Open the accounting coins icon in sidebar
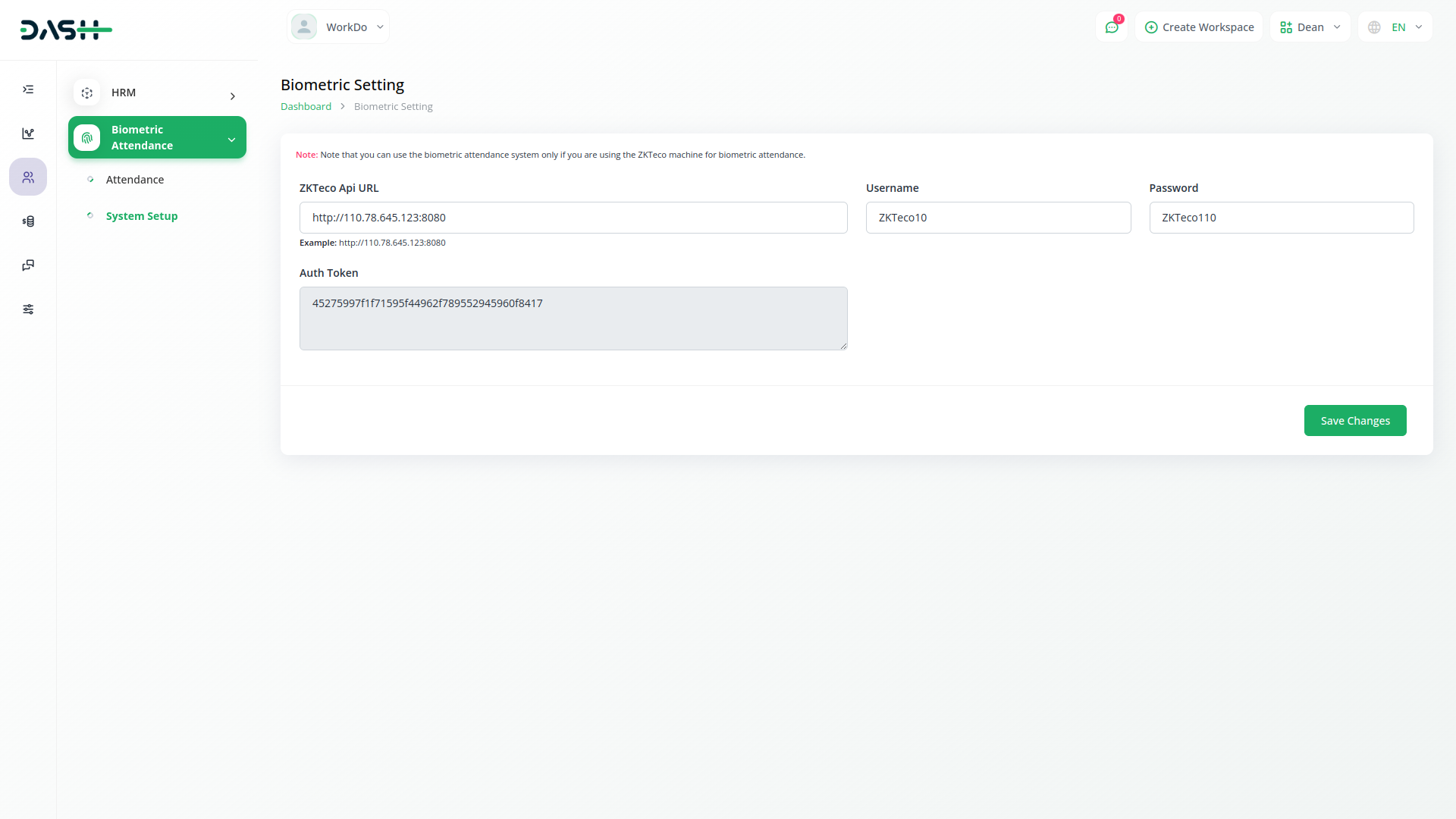 [x=28, y=221]
